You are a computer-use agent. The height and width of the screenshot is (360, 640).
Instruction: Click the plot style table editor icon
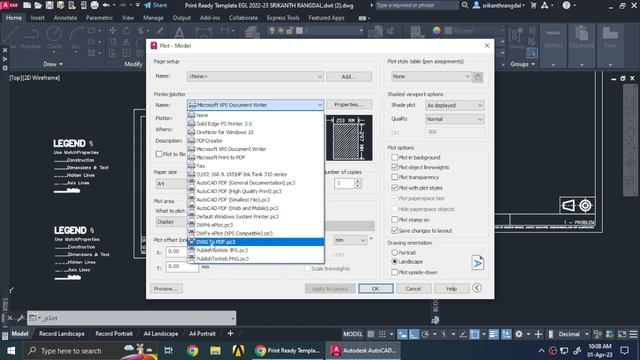(x=478, y=76)
